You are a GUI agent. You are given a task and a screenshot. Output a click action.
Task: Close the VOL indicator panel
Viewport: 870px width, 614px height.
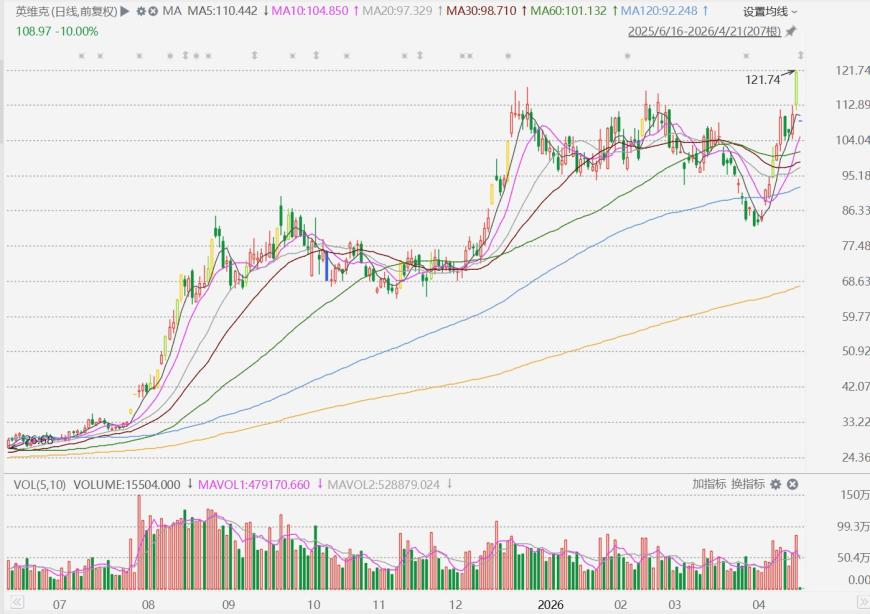[x=792, y=484]
